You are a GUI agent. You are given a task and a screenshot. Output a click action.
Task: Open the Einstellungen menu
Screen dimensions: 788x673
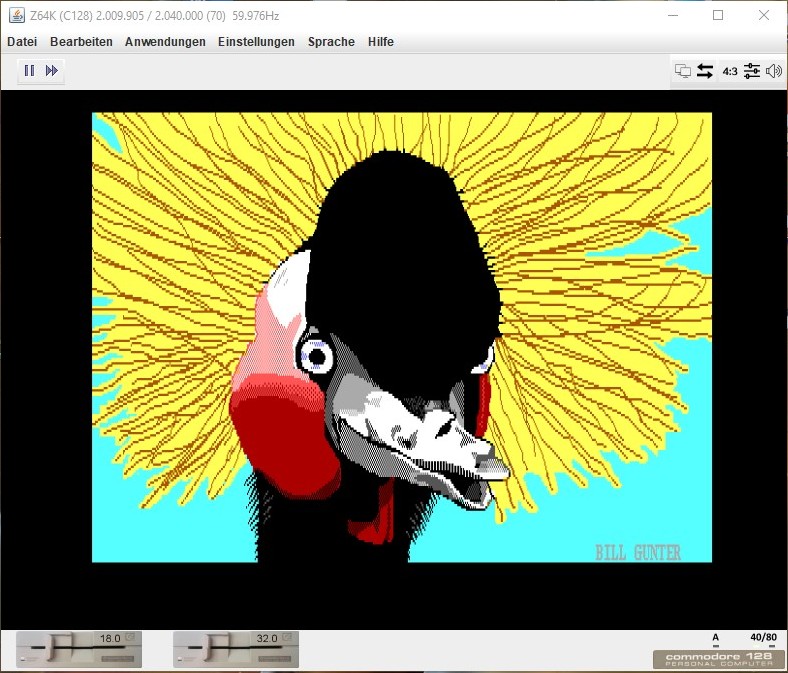256,42
